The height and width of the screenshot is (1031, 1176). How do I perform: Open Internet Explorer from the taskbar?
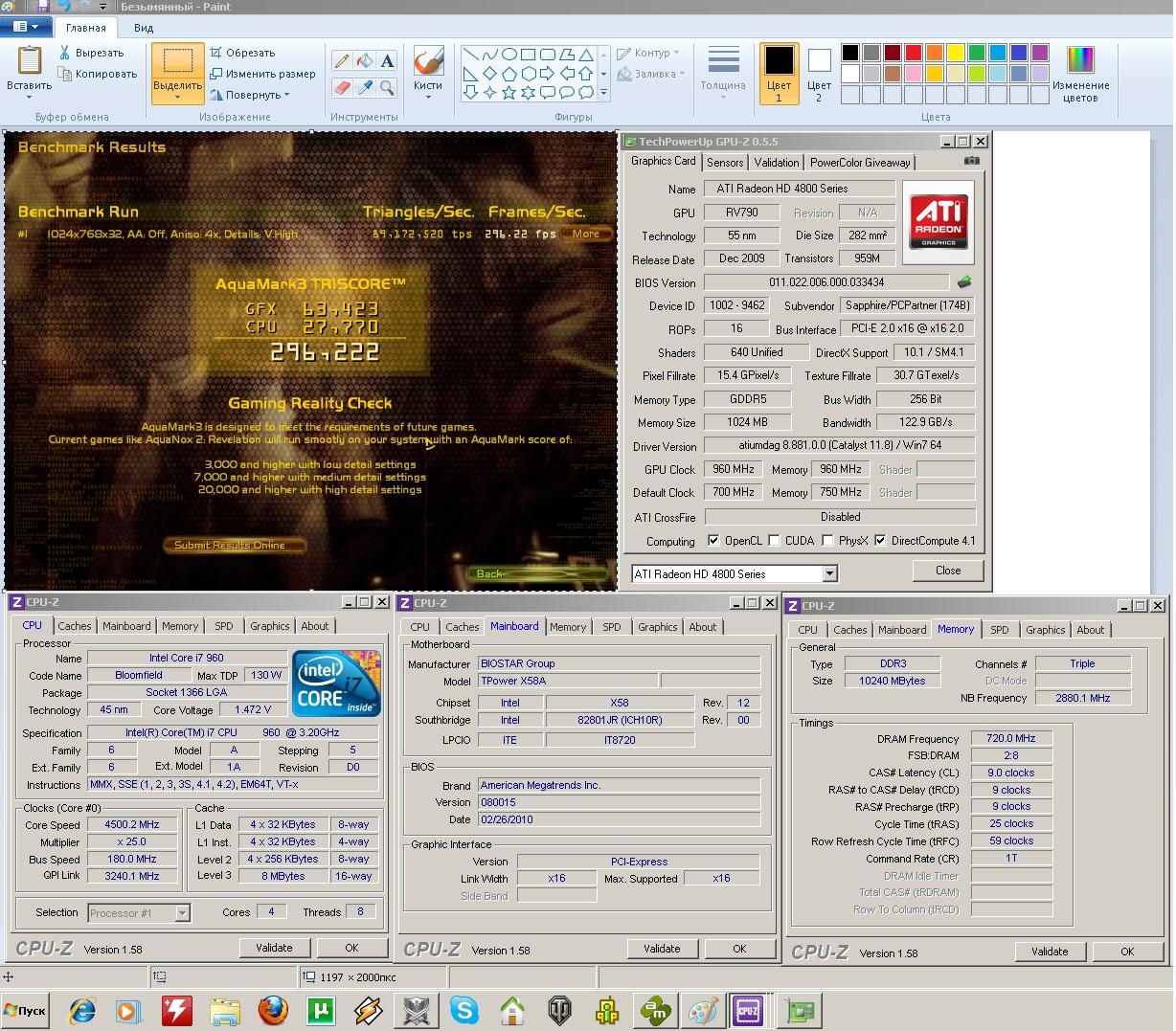tap(82, 1010)
